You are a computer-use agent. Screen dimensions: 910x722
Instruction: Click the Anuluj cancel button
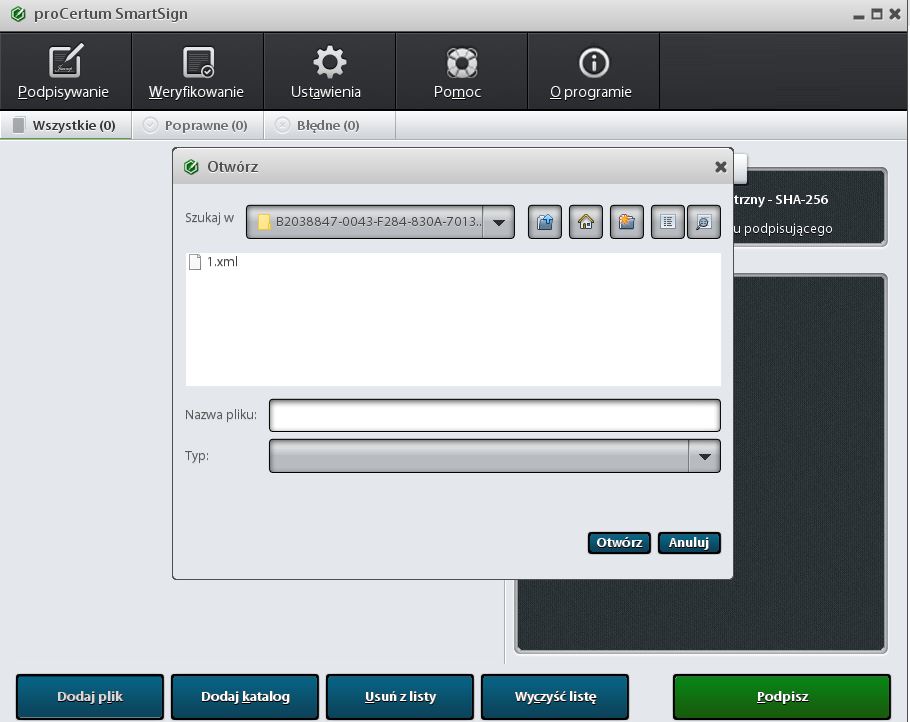(x=689, y=543)
